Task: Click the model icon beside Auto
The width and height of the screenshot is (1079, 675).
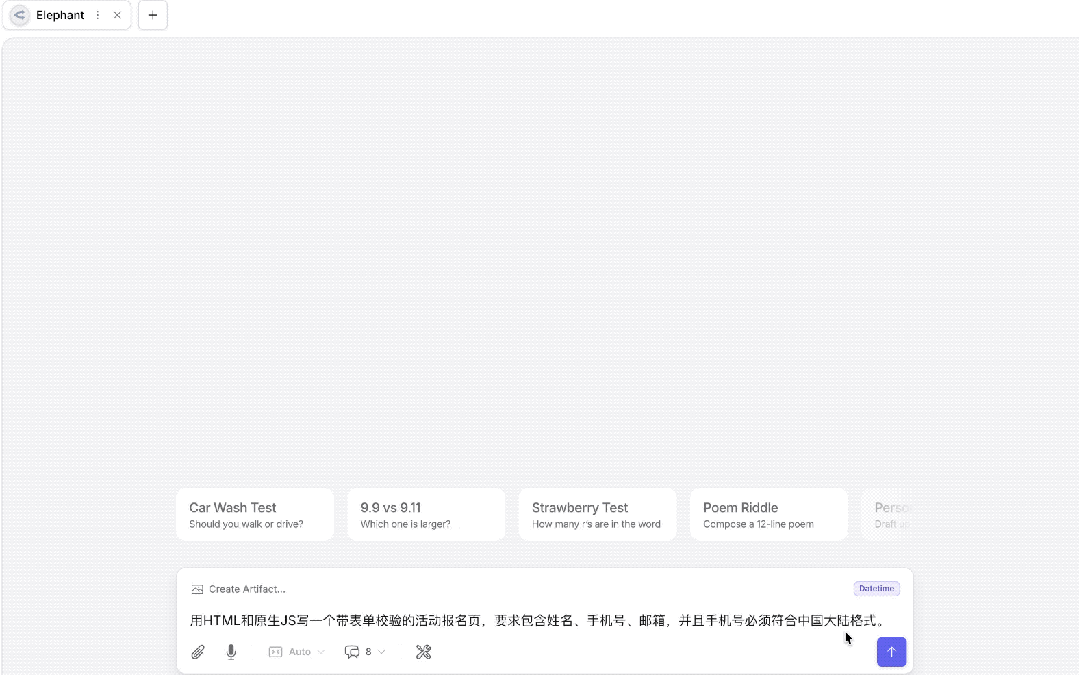Action: point(274,651)
